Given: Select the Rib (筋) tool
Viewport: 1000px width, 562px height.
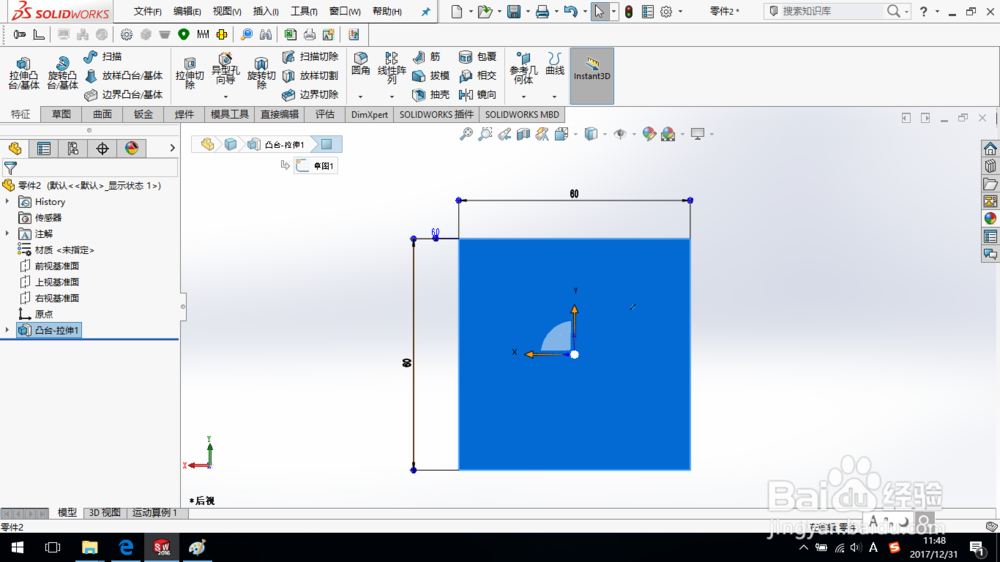Looking at the screenshot, I should pyautogui.click(x=427, y=57).
